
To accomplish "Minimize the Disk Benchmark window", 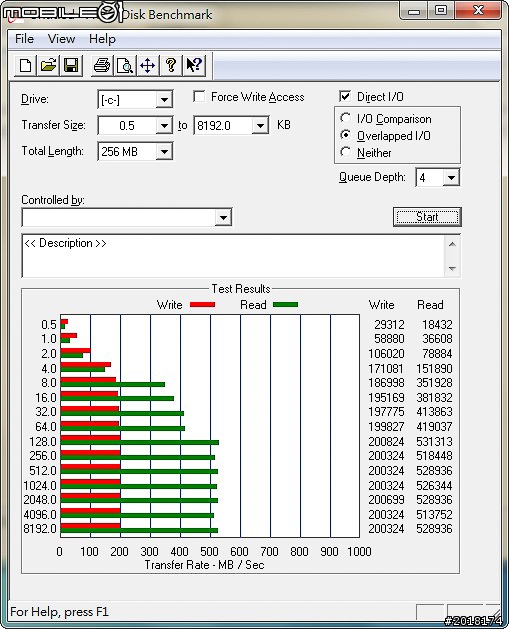I will tap(413, 10).
